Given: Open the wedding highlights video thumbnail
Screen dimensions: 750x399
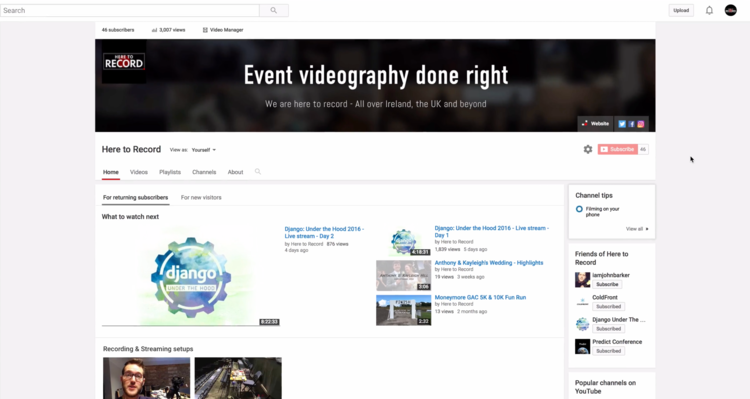Looking at the screenshot, I should click(403, 276).
